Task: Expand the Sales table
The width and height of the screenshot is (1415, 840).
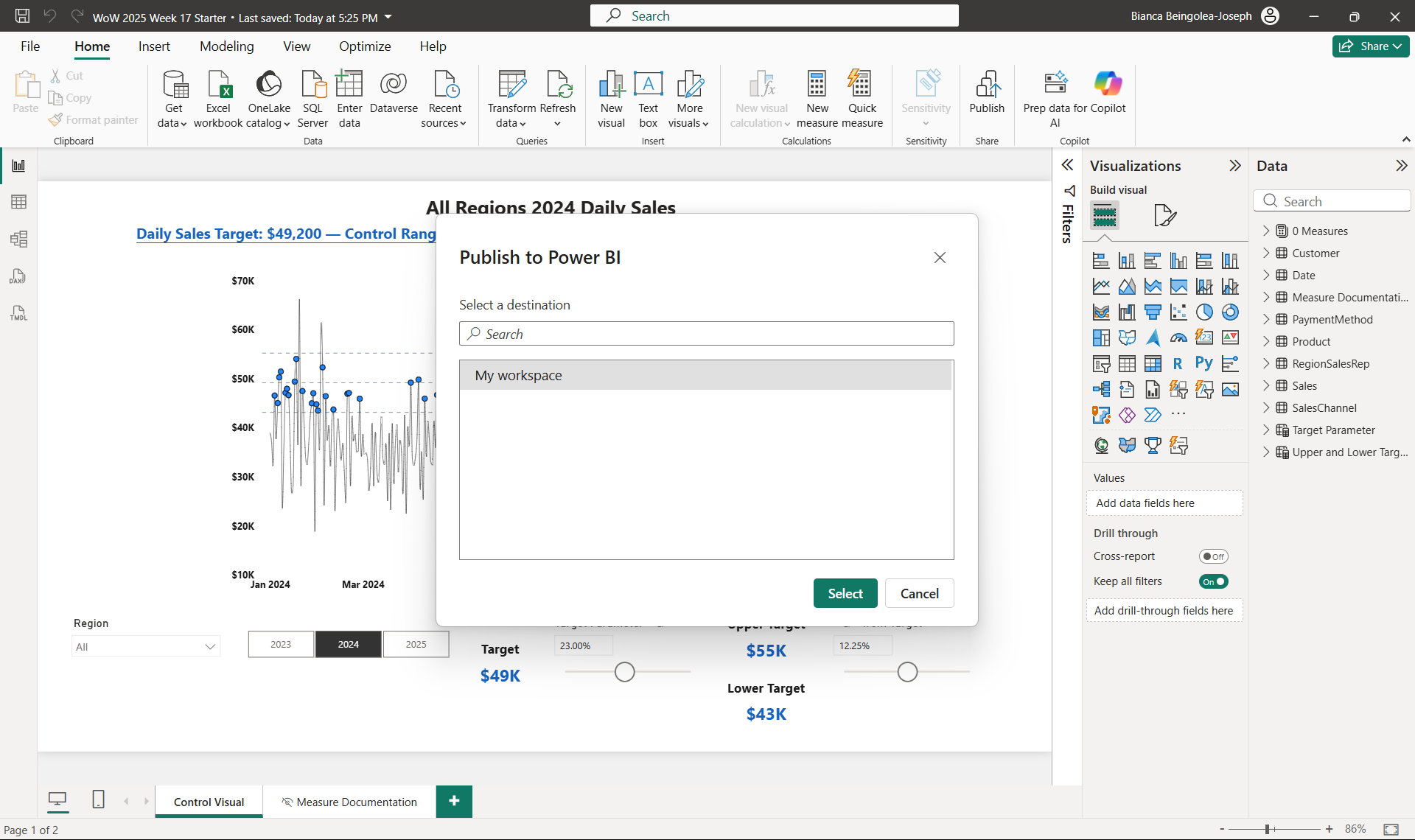Action: click(x=1266, y=385)
